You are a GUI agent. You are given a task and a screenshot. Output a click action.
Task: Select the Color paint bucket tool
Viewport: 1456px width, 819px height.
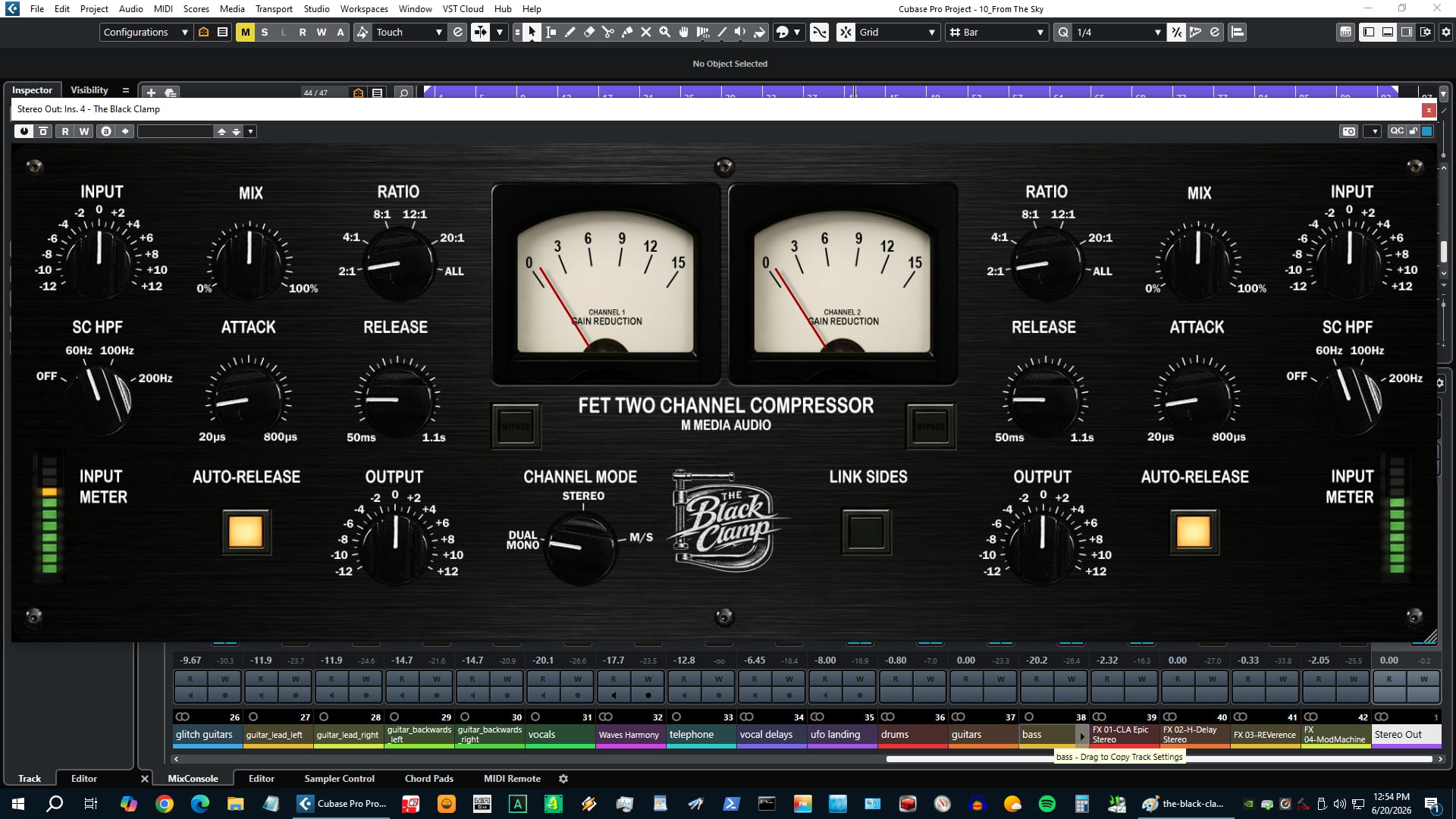[759, 32]
